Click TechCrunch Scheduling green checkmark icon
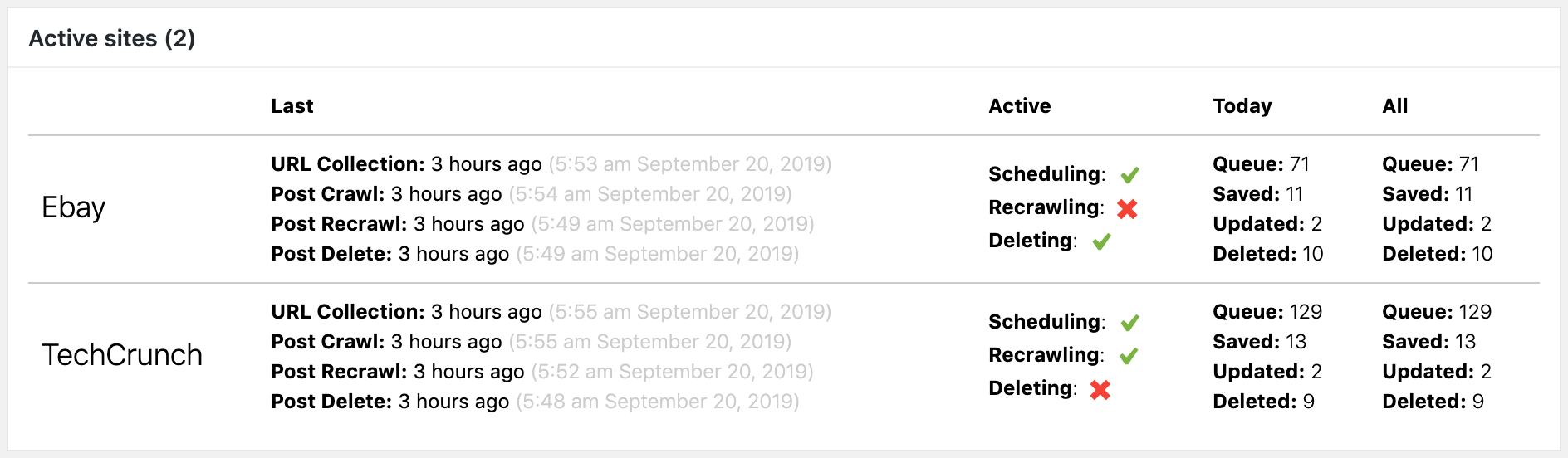Image resolution: width=1568 pixels, height=458 pixels. pos(1129,323)
